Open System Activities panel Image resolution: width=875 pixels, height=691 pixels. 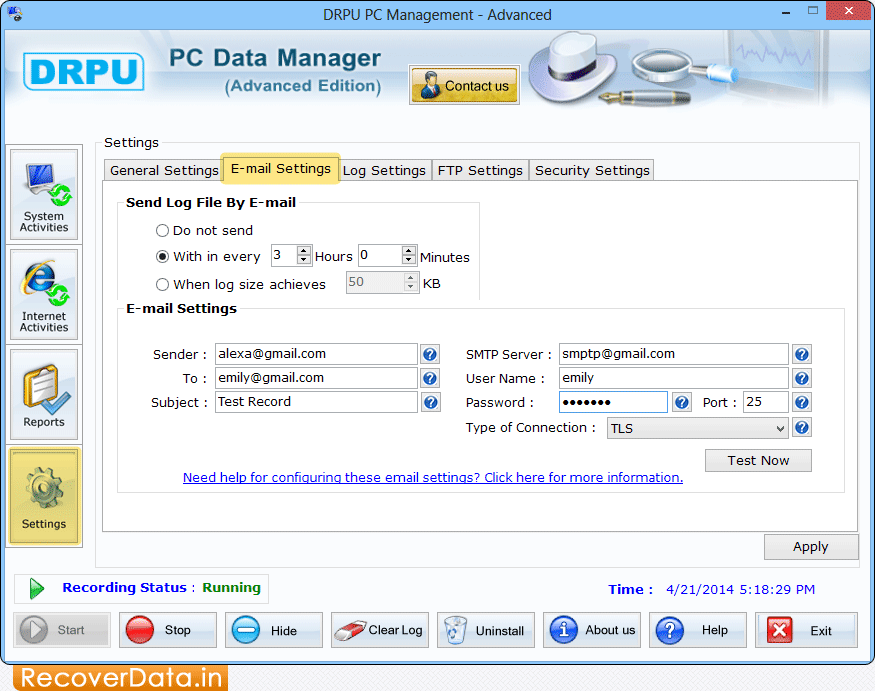click(x=44, y=195)
